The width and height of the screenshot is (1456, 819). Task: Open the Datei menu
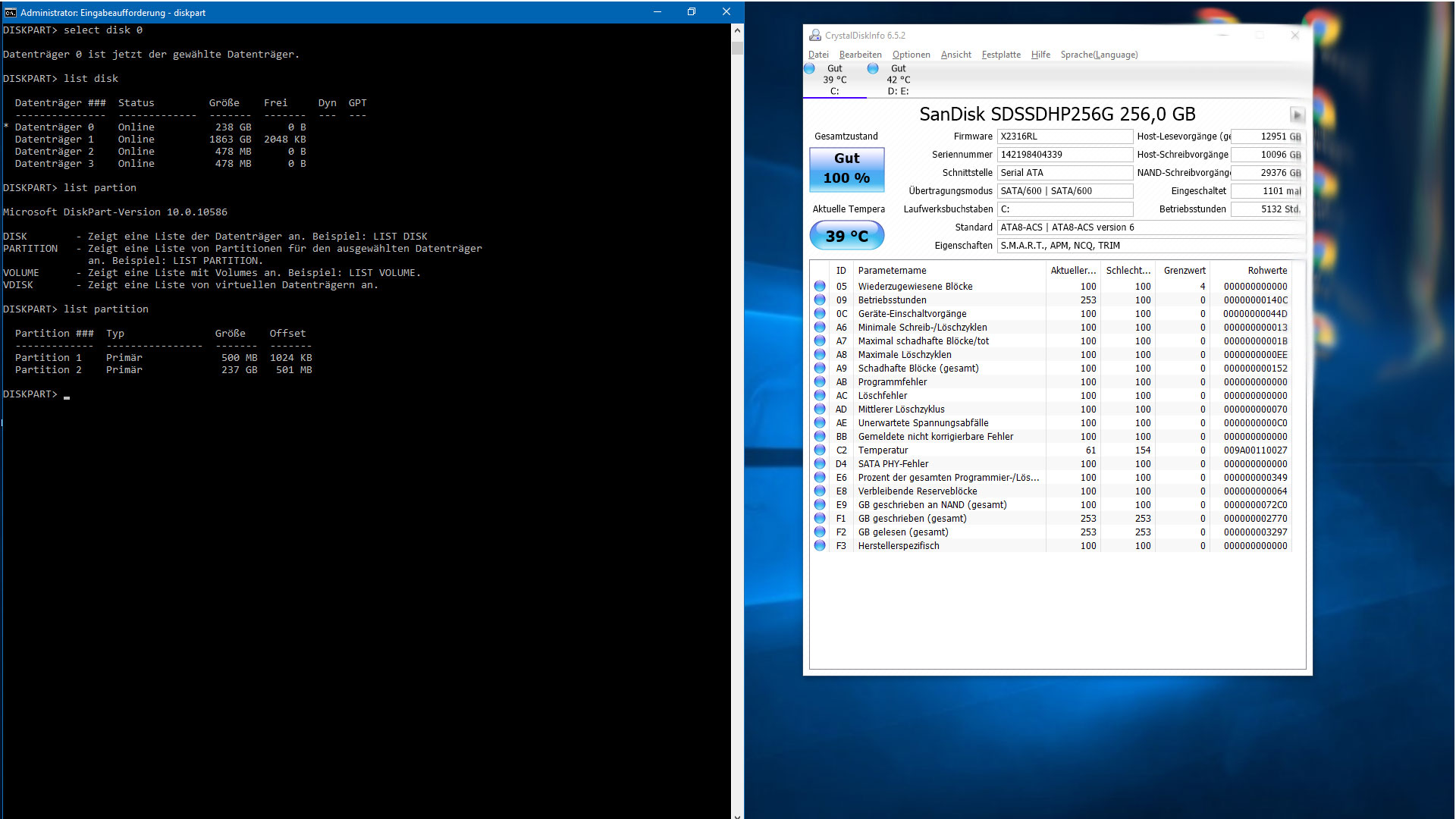click(818, 55)
